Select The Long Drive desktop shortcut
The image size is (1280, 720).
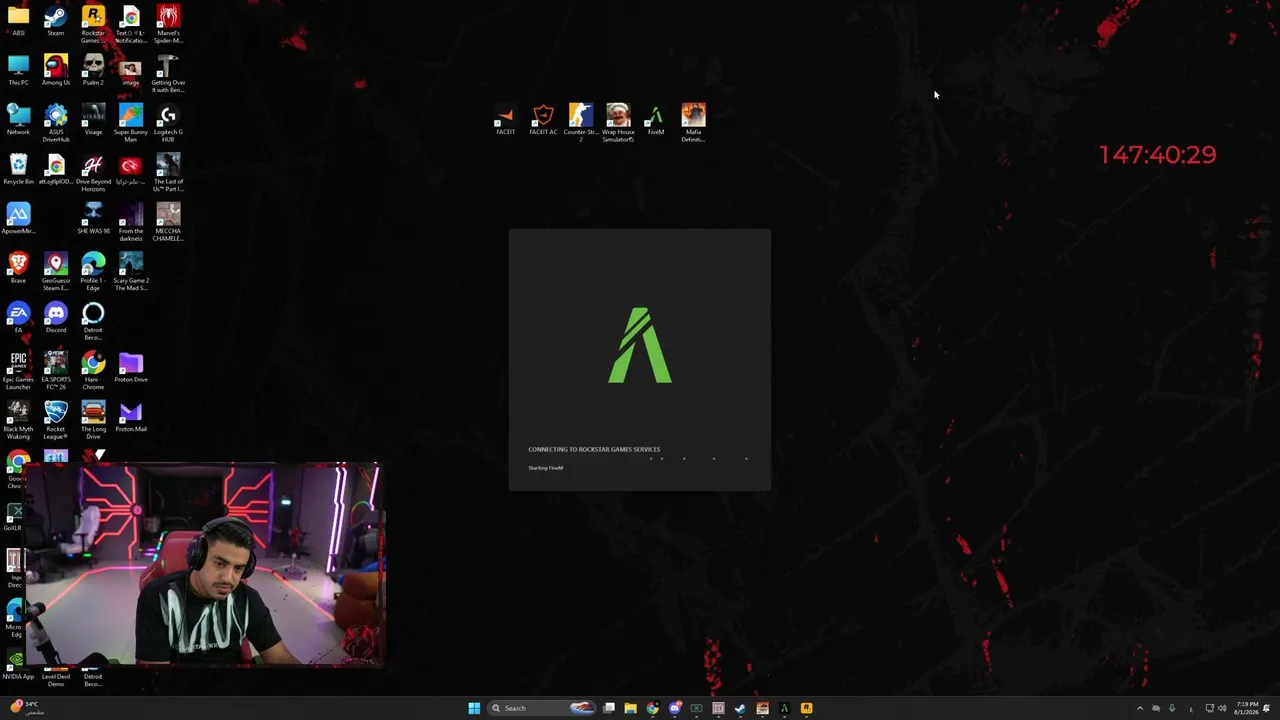point(93,421)
